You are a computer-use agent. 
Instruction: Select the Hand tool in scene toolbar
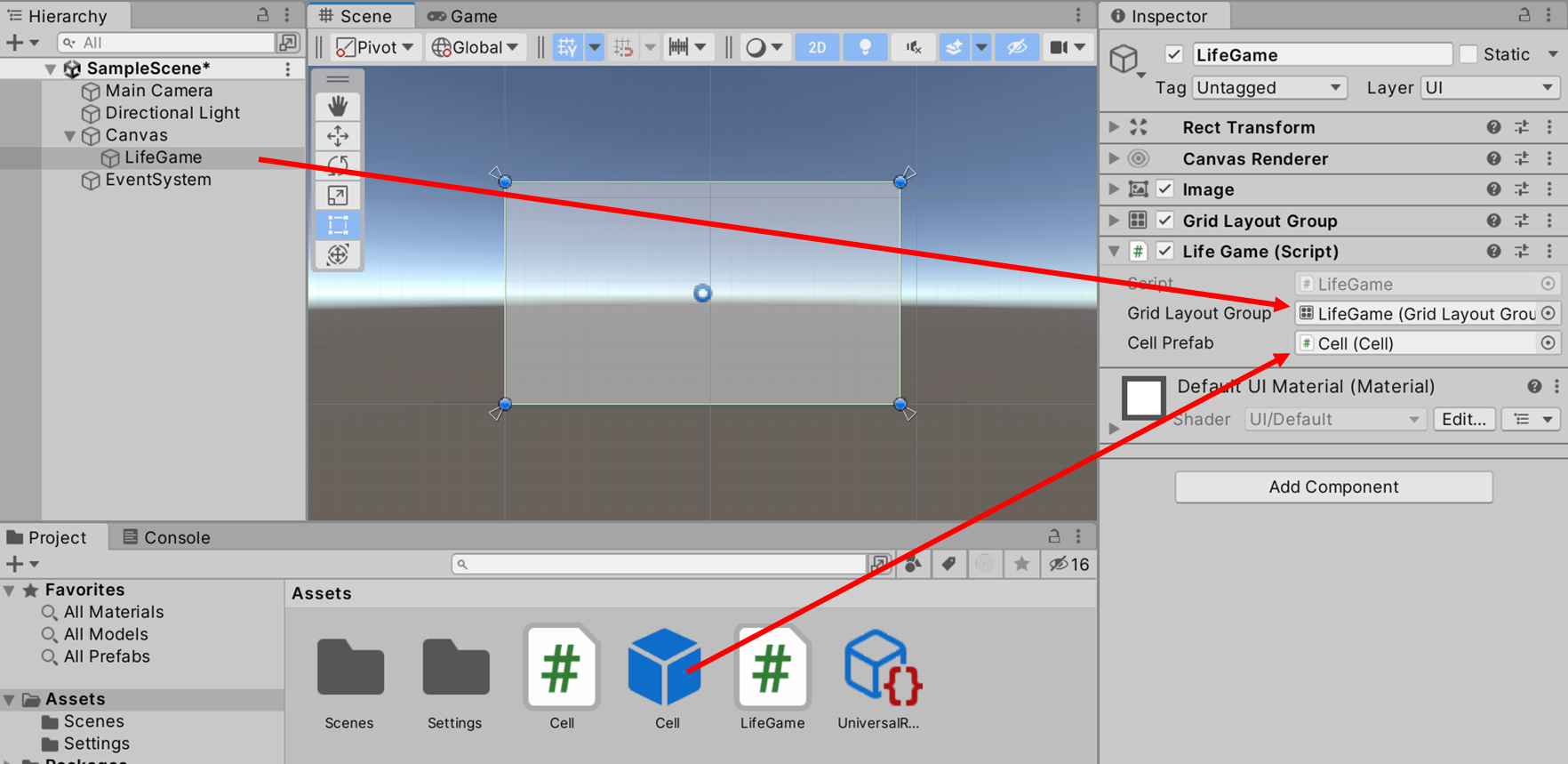coord(338,107)
